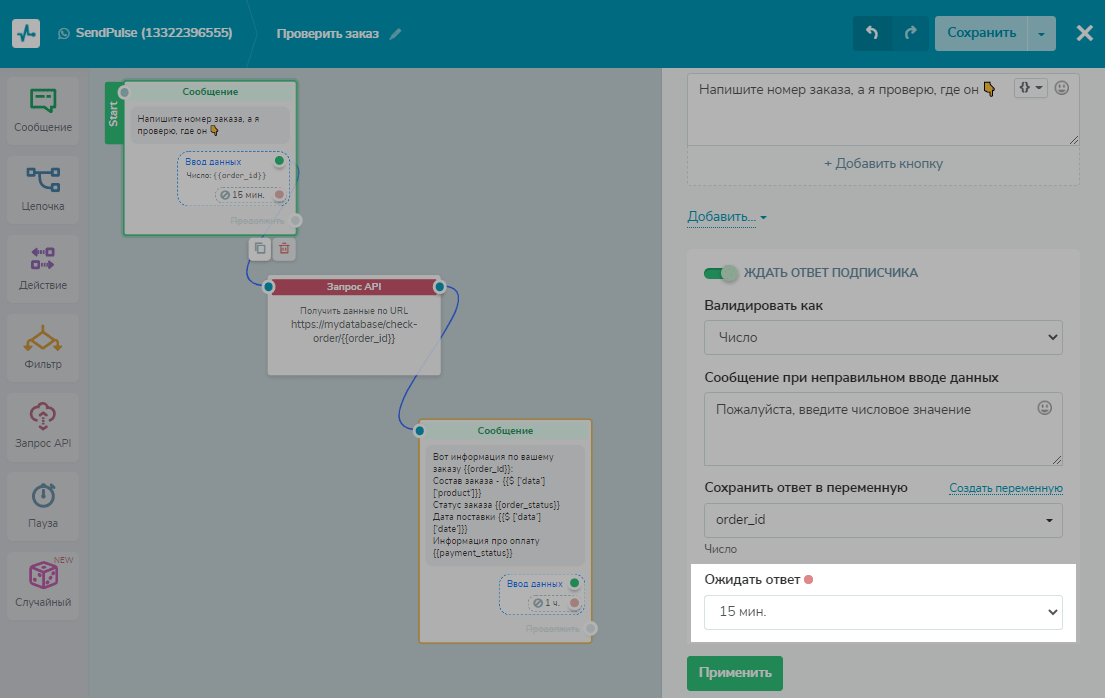Viewport: 1105px width, 698px height.
Task: Click the Проверить заказ flow title
Action: pyautogui.click(x=328, y=34)
